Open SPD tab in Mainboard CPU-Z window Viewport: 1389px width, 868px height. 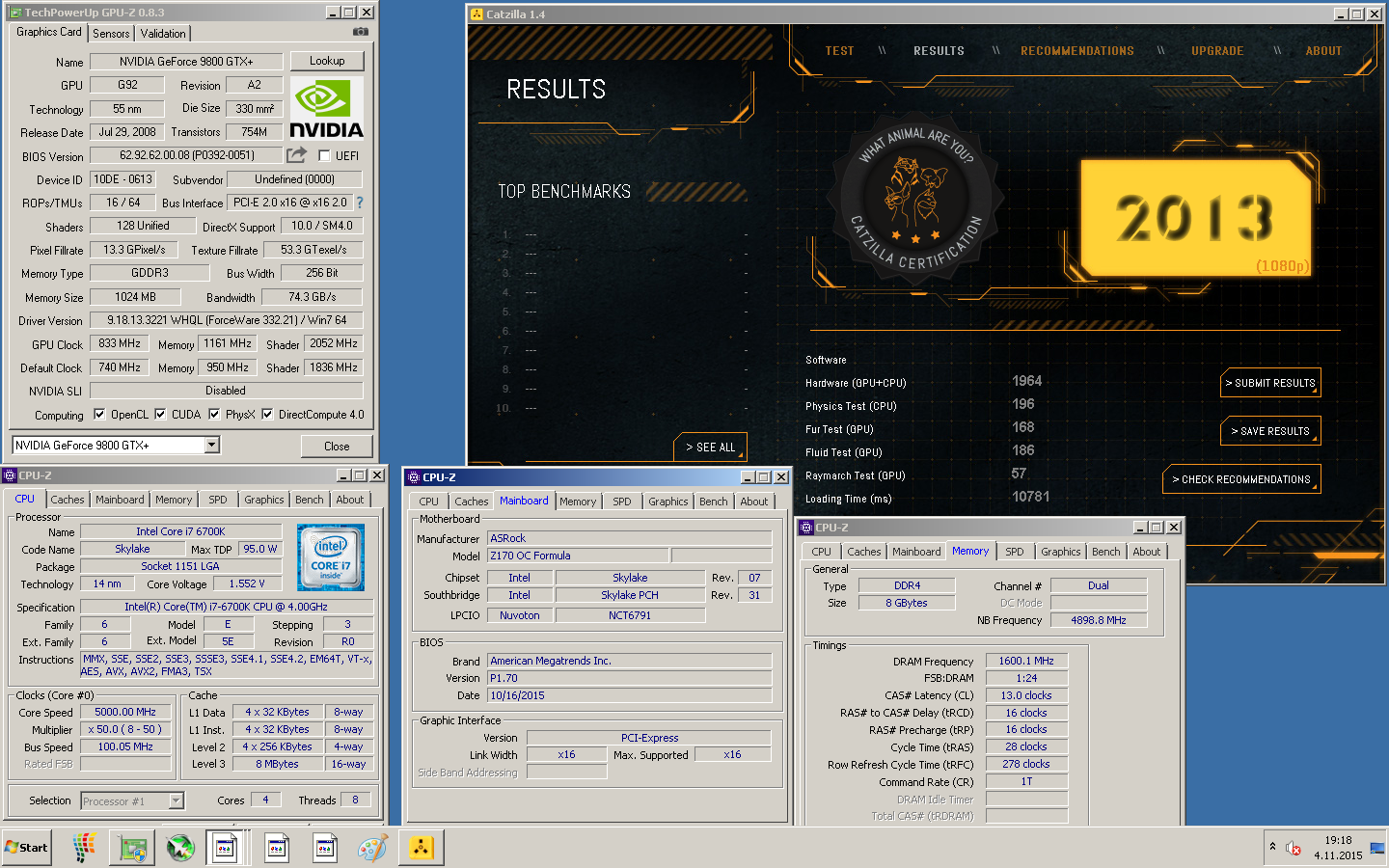pyautogui.click(x=622, y=502)
